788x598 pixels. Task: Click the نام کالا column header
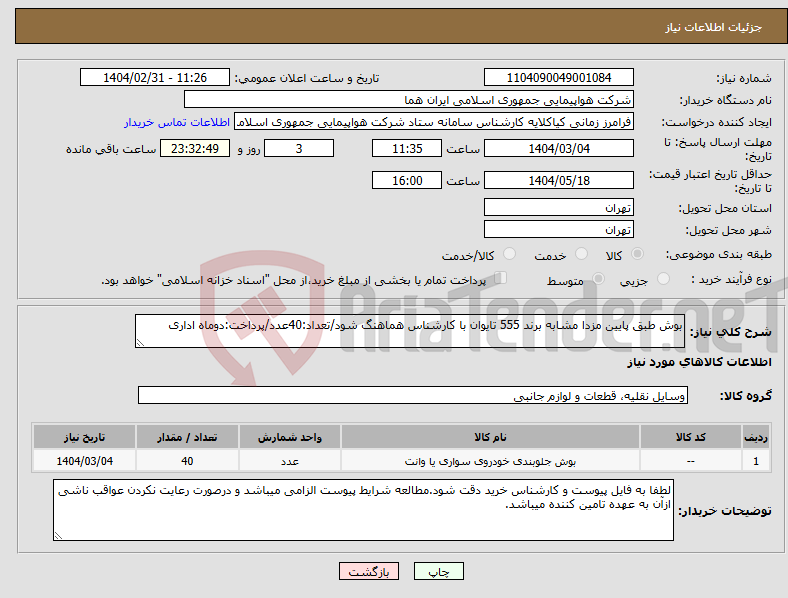point(490,437)
